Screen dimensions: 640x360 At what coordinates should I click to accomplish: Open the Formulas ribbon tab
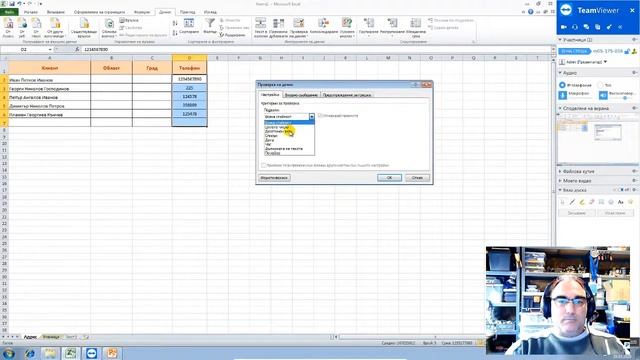142,12
